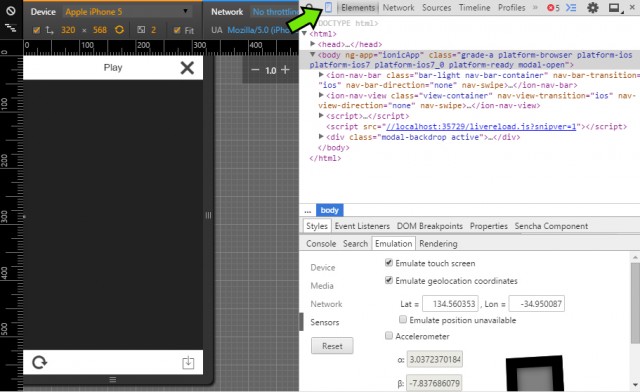Show more tabs with double chevron
The height and width of the screenshot is (392, 640).
pos(535,7)
